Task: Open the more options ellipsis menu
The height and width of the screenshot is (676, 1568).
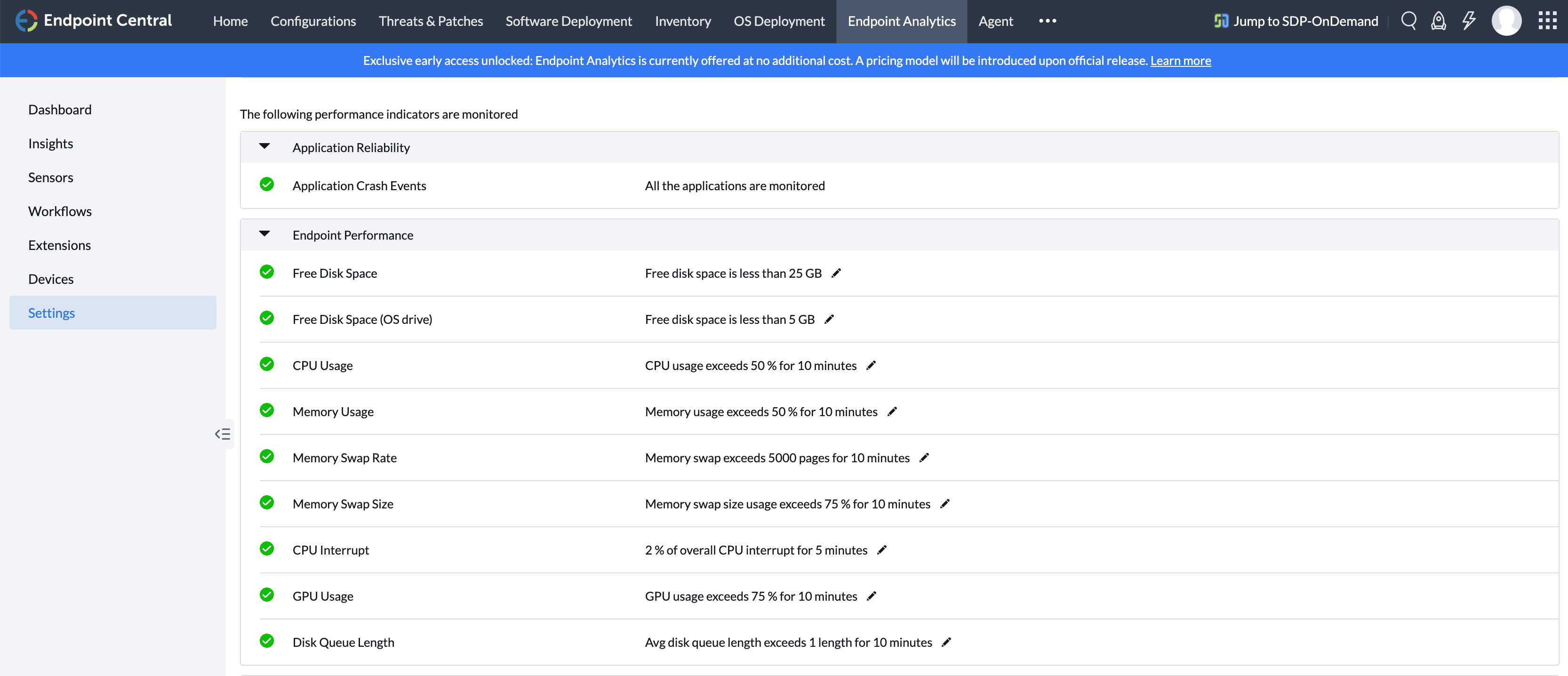Action: [1047, 21]
